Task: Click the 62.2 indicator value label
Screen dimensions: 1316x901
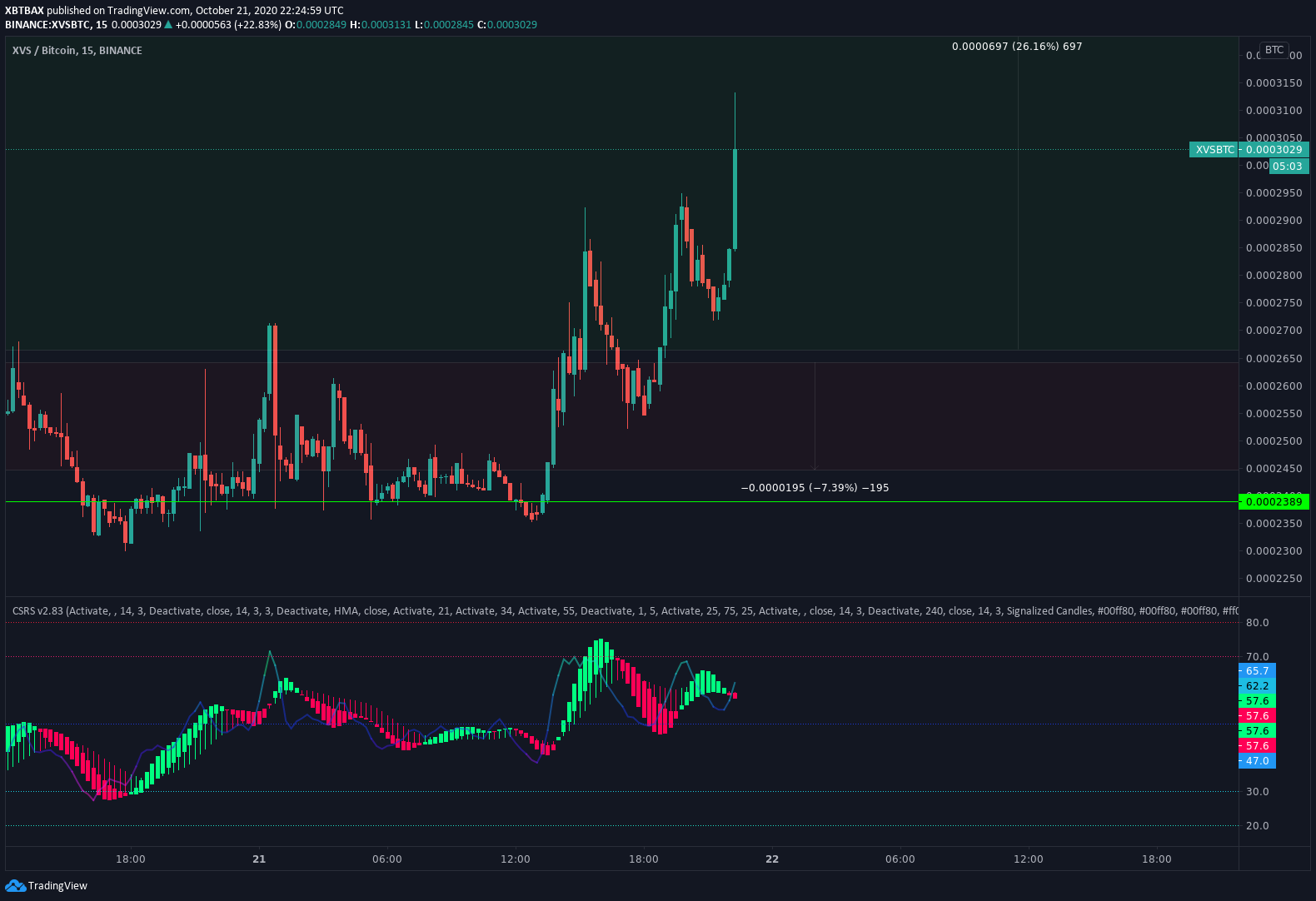Action: [1258, 686]
